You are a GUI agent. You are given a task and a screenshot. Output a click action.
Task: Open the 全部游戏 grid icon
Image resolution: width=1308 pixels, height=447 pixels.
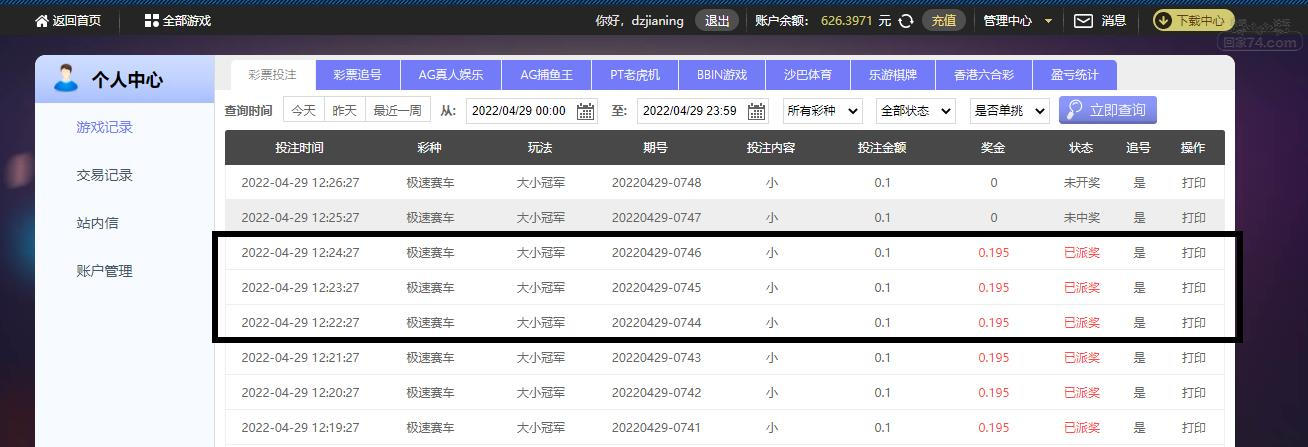point(152,20)
